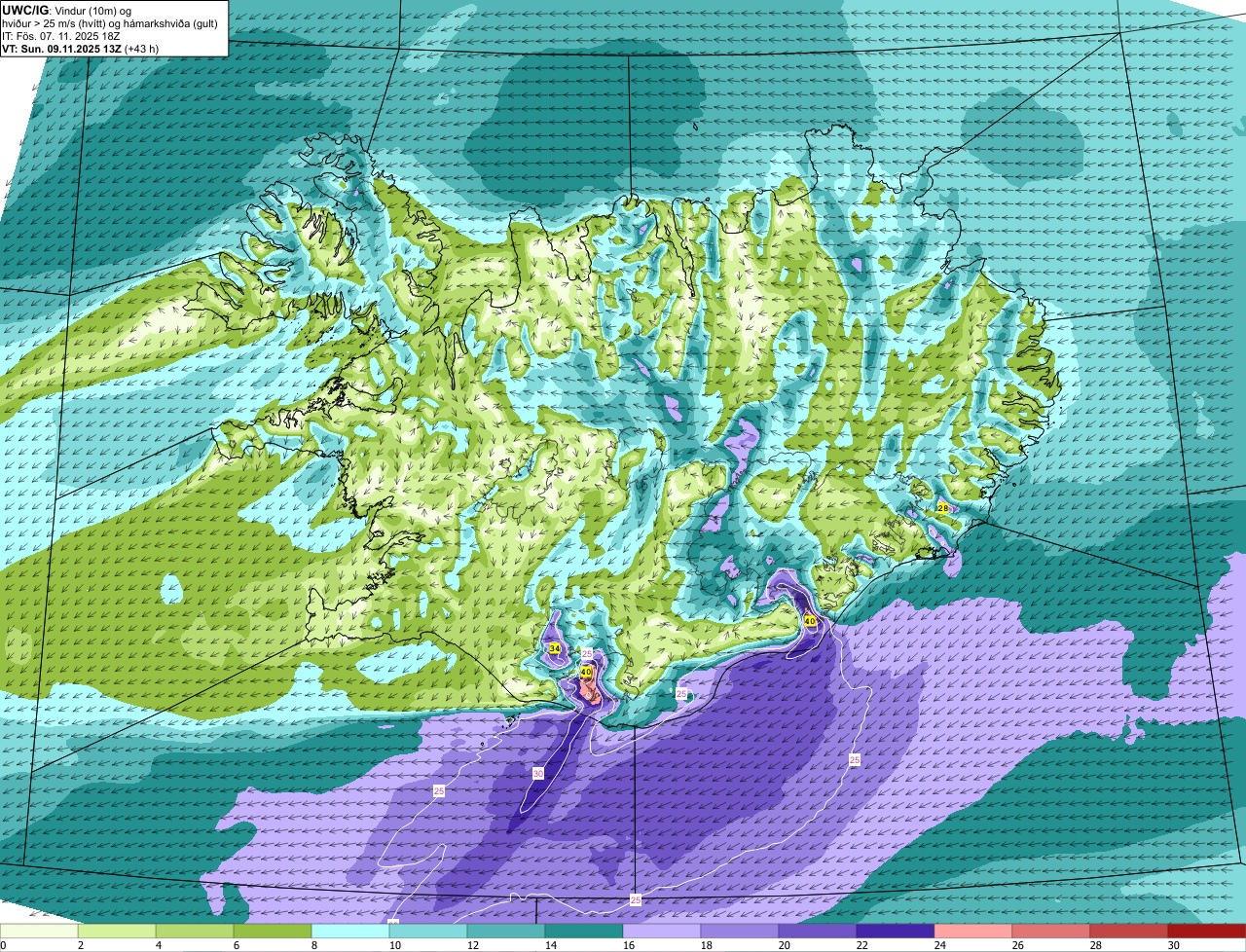Click the legend tick value '24'
1246x952 pixels.
[x=939, y=945]
